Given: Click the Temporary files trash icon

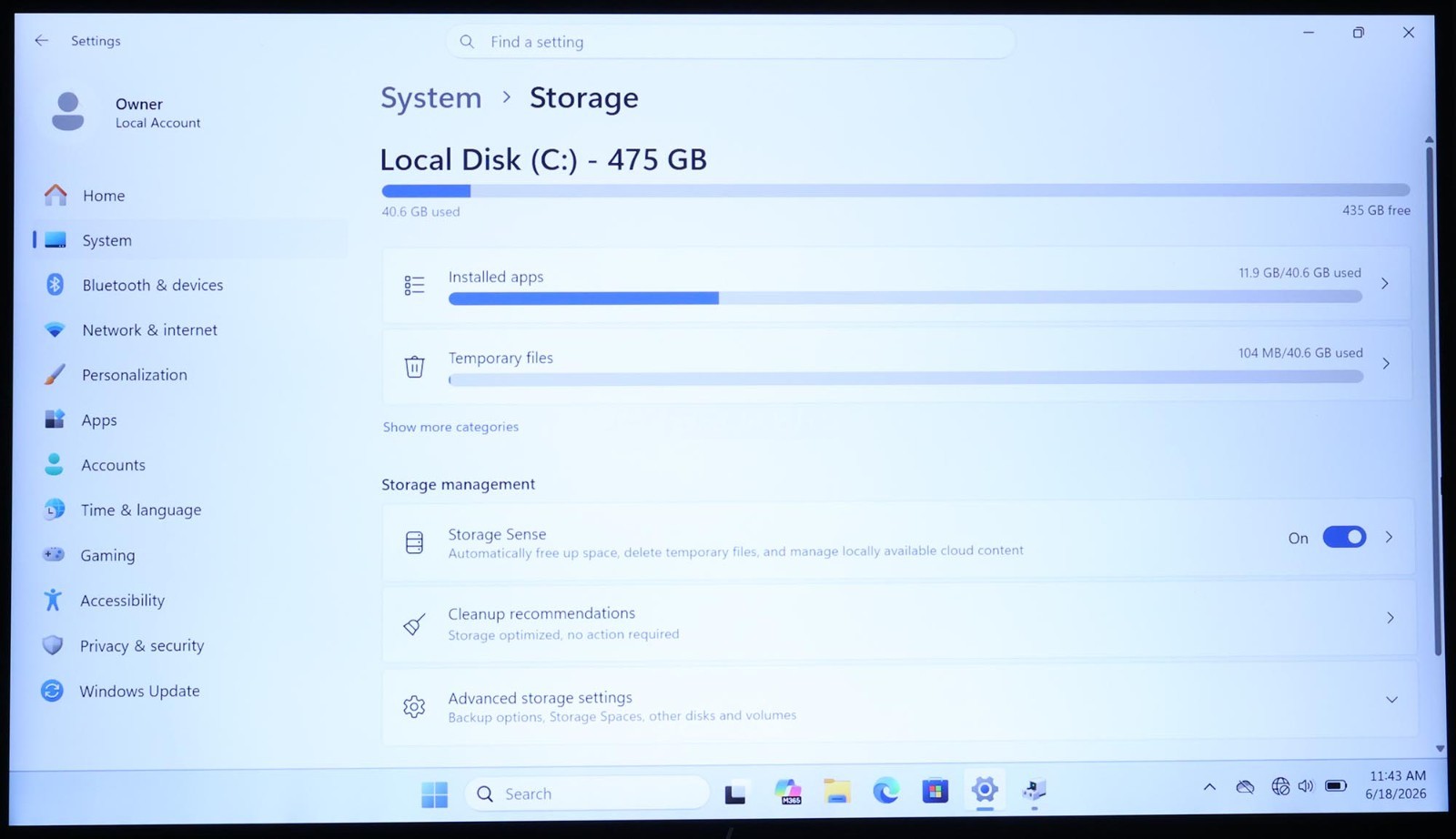Looking at the screenshot, I should (x=414, y=366).
